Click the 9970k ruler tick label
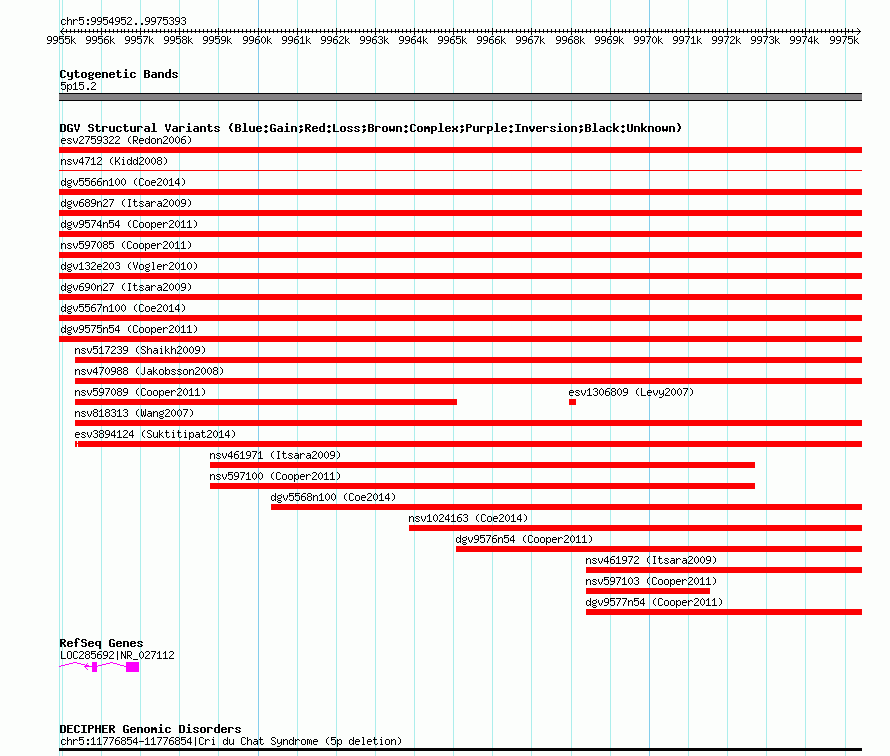This screenshot has height=756, width=890. point(648,40)
